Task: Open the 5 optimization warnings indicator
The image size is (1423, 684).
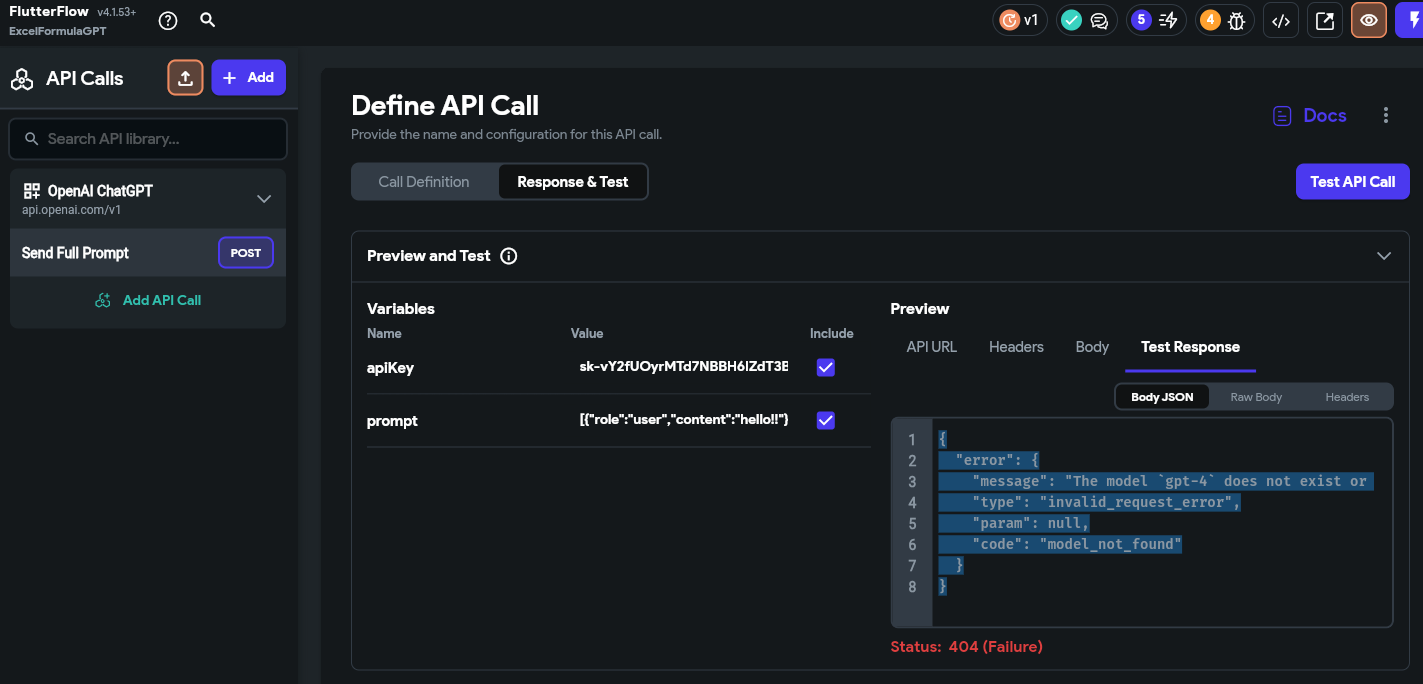Action: (x=1154, y=20)
